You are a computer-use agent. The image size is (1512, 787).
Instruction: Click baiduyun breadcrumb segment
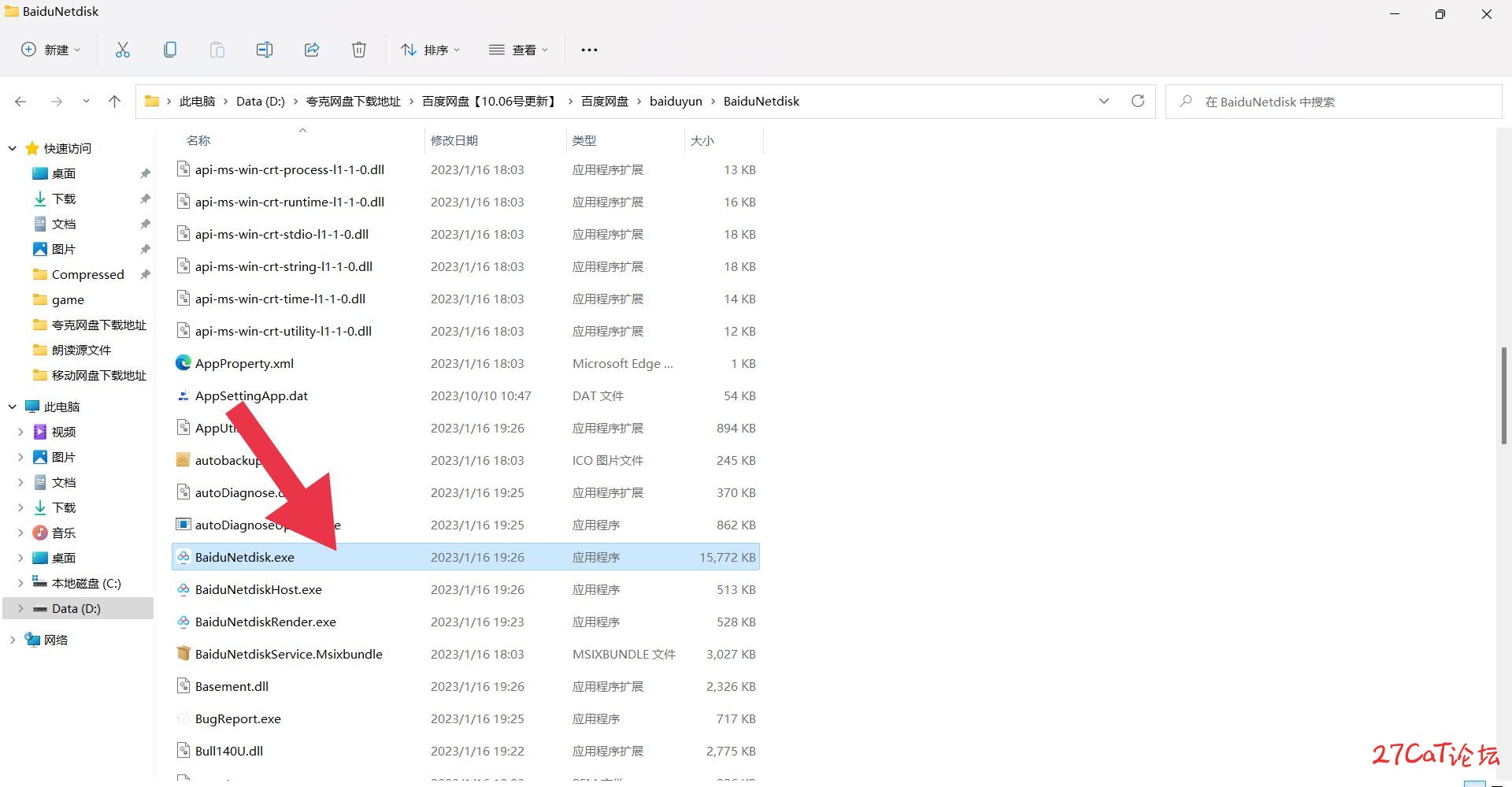point(676,101)
